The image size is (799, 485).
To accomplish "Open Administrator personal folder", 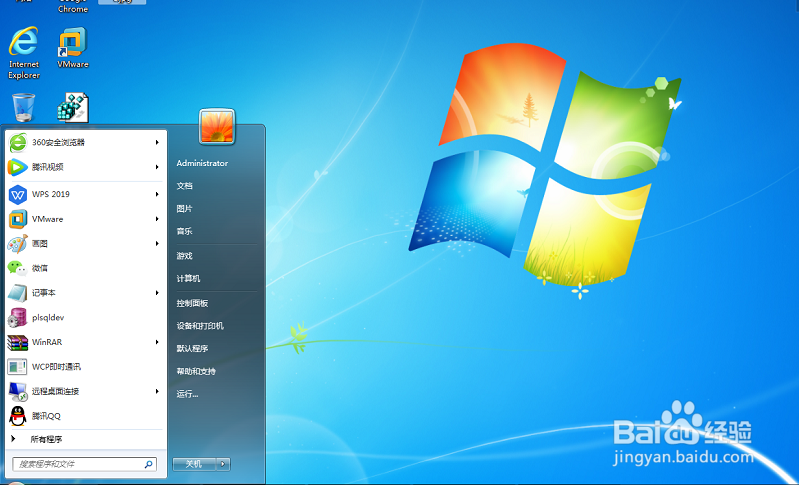I will coord(202,163).
